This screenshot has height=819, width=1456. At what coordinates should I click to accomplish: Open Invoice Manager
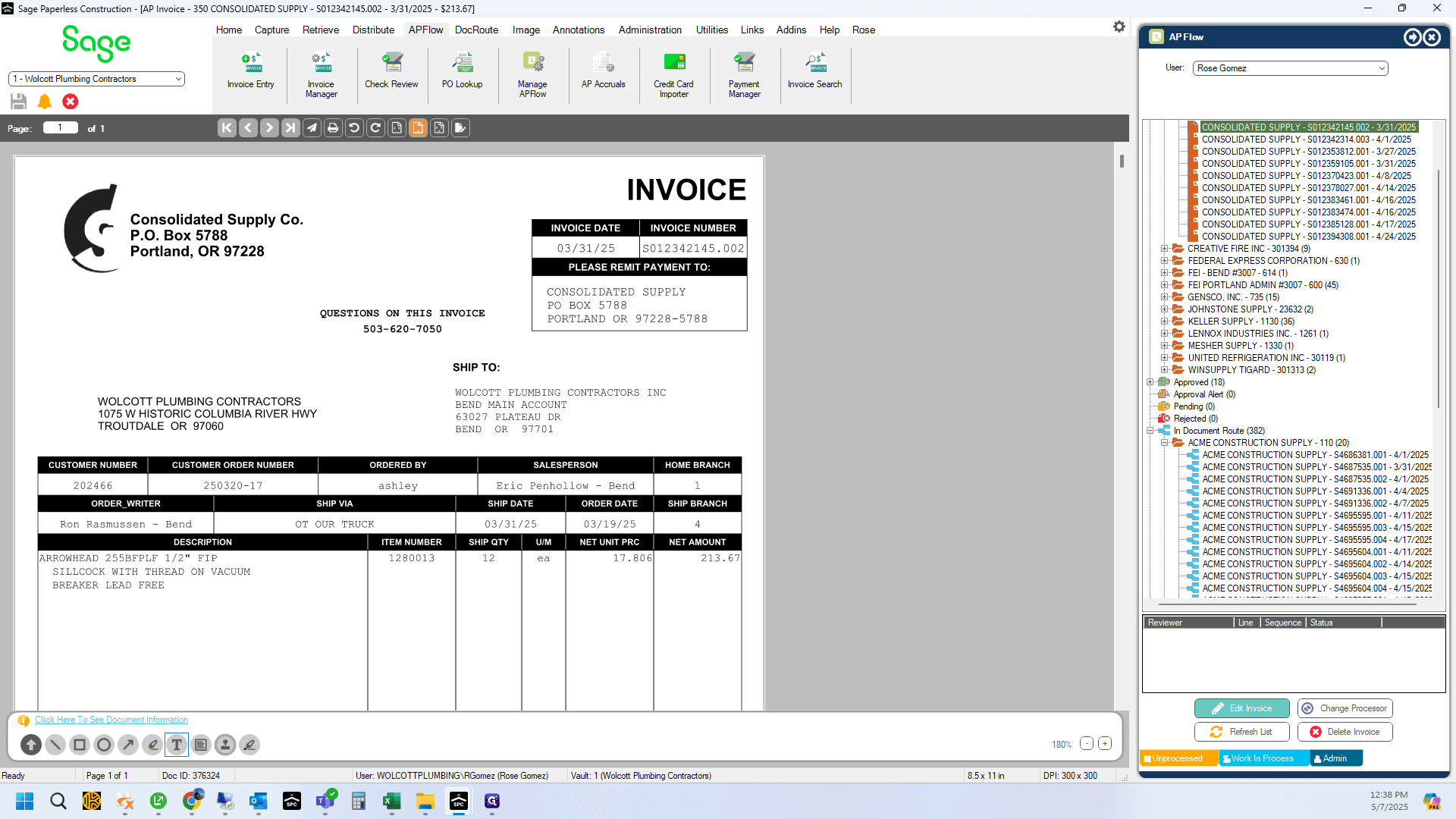click(x=321, y=75)
